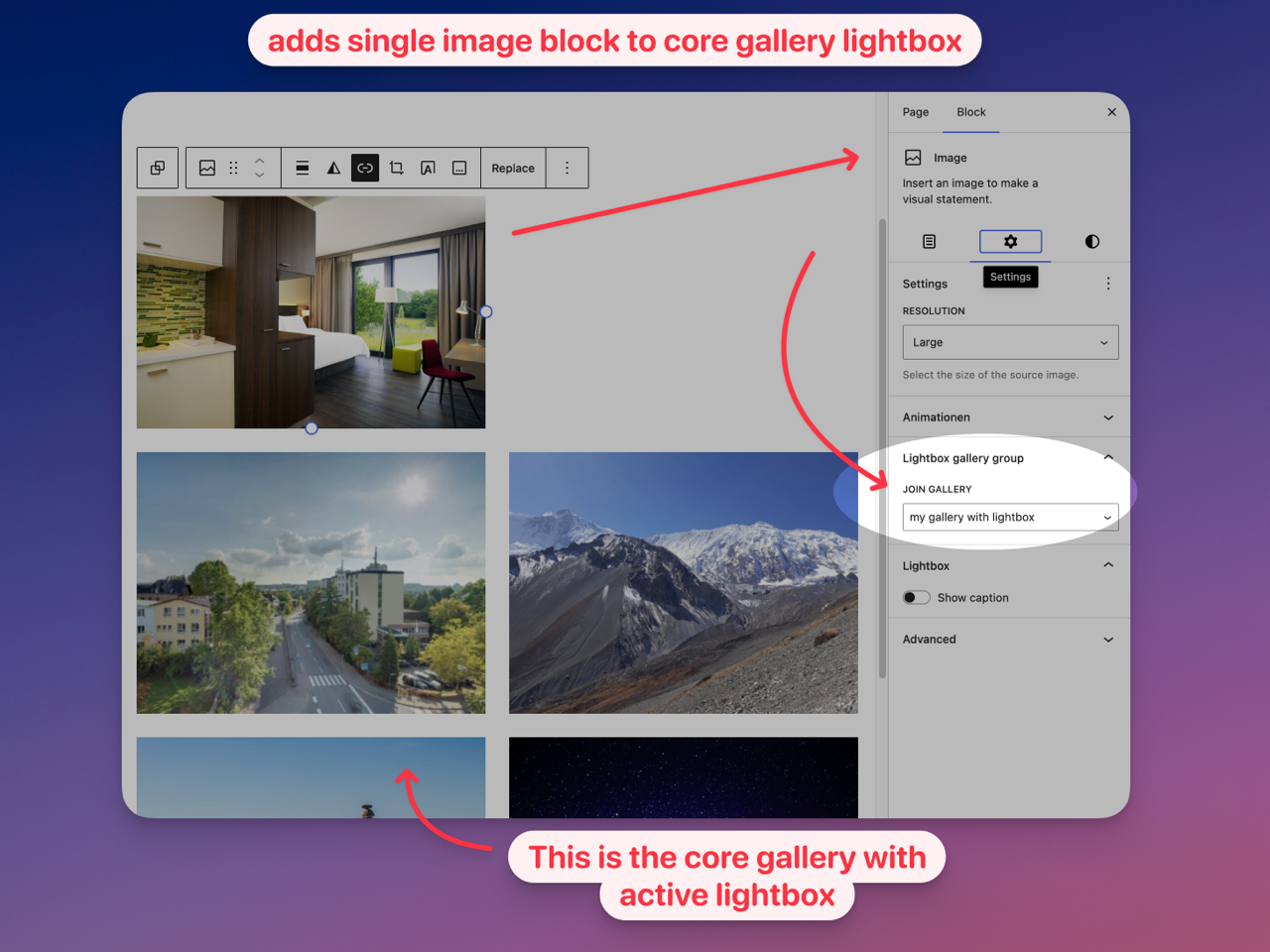
Task: Open Join Gallery dropdown
Action: pos(1010,517)
